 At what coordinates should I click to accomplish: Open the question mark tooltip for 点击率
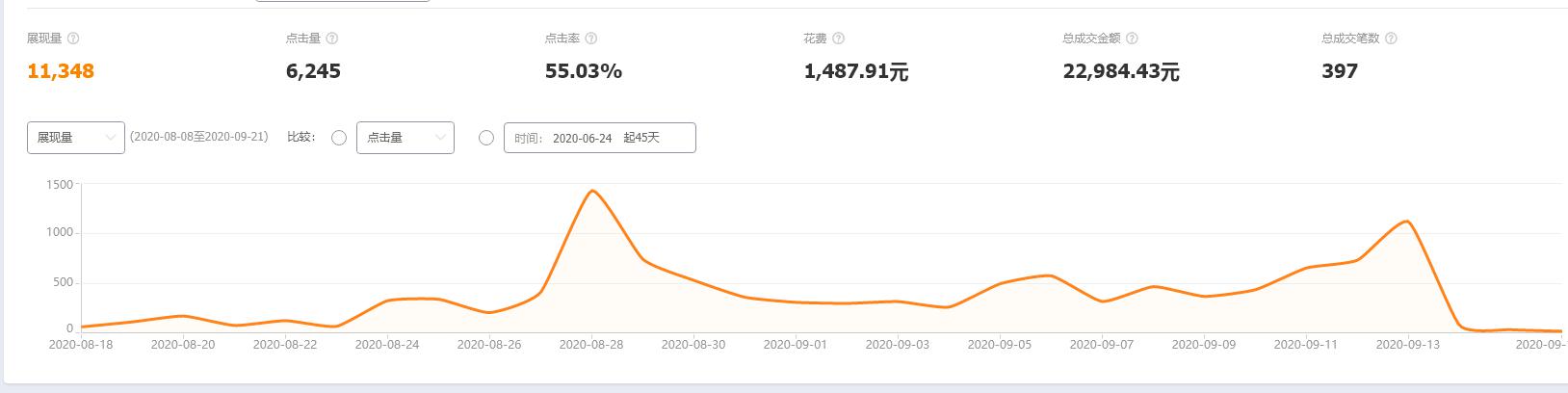[x=591, y=39]
